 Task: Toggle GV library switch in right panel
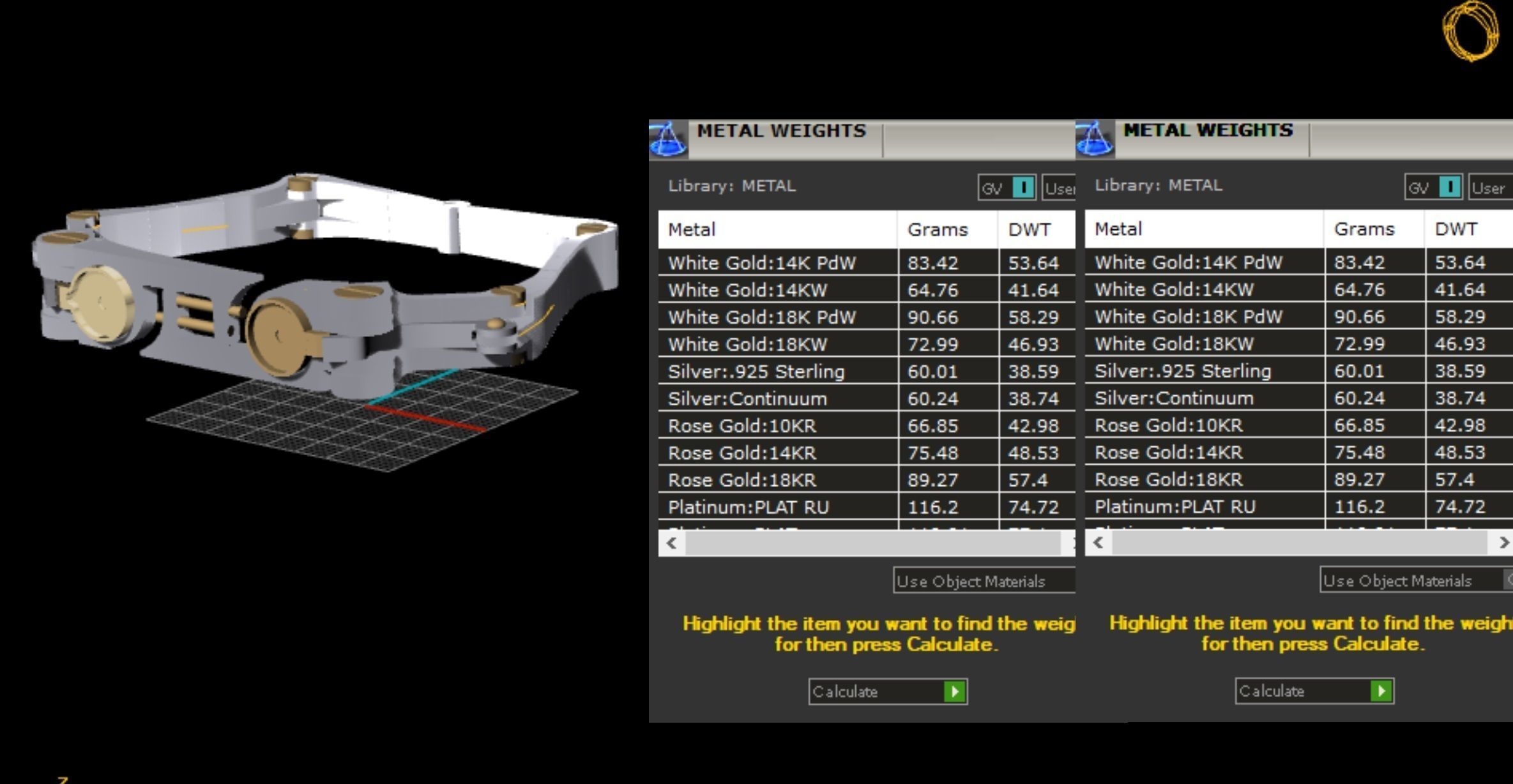pos(1450,188)
